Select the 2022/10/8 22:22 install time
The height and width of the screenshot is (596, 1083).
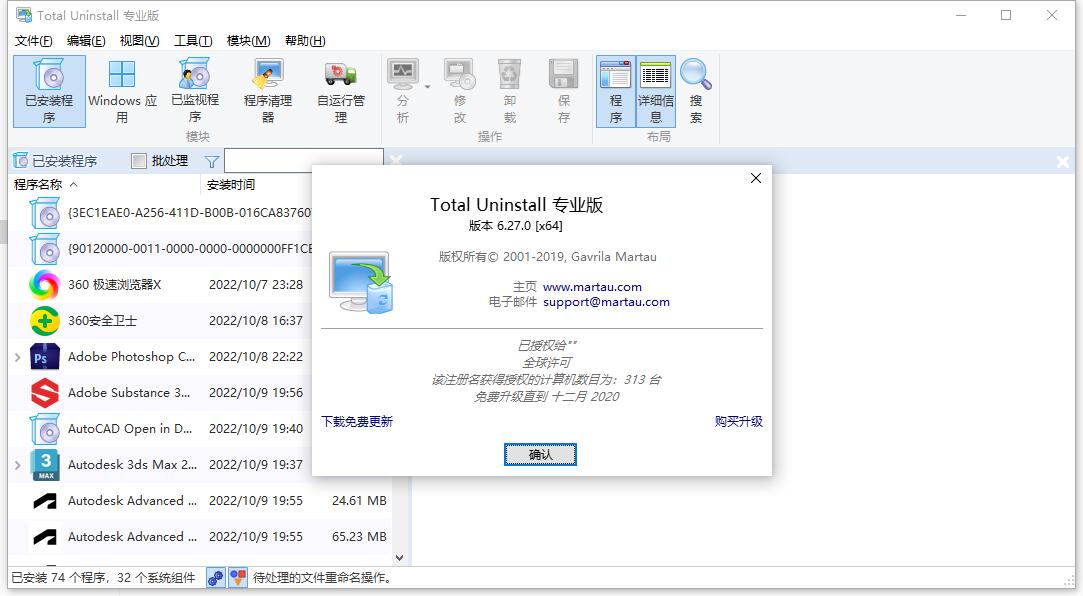(256, 357)
